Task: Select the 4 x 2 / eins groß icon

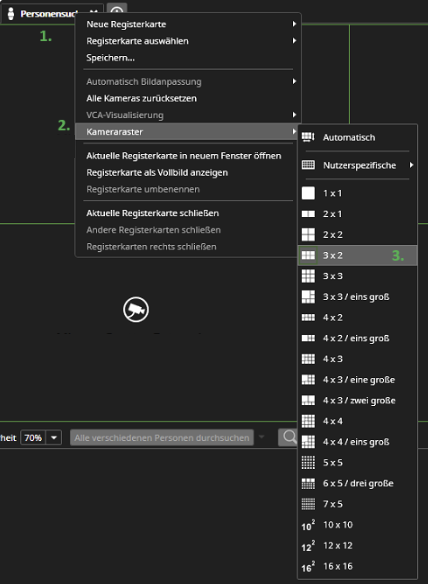Action: (308, 338)
